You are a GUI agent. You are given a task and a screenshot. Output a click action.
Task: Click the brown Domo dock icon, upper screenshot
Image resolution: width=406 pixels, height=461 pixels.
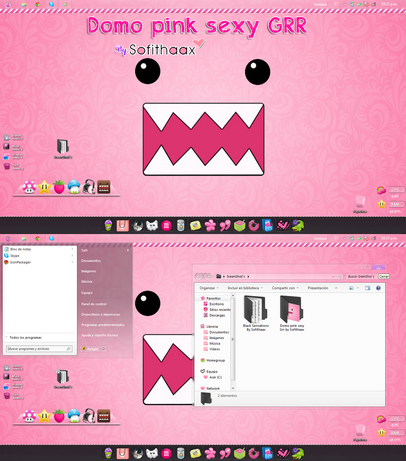click(x=103, y=187)
